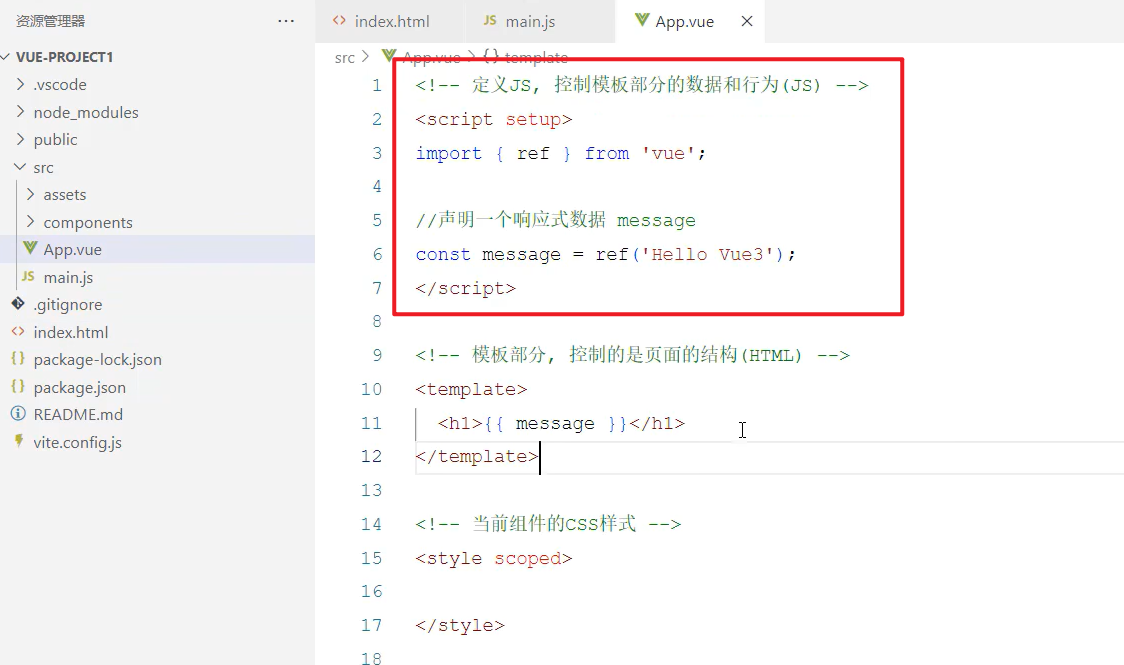The image size is (1124, 665).
Task: Open the explorer panel more actions ellipsis
Action: pos(286,21)
